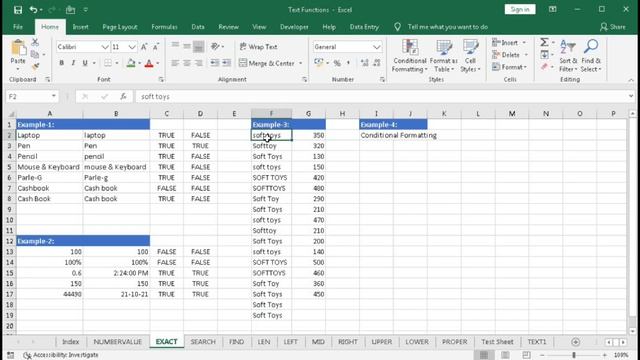The image size is (640, 360).
Task: Click the formula bar showing soft toys
Action: coord(382,97)
